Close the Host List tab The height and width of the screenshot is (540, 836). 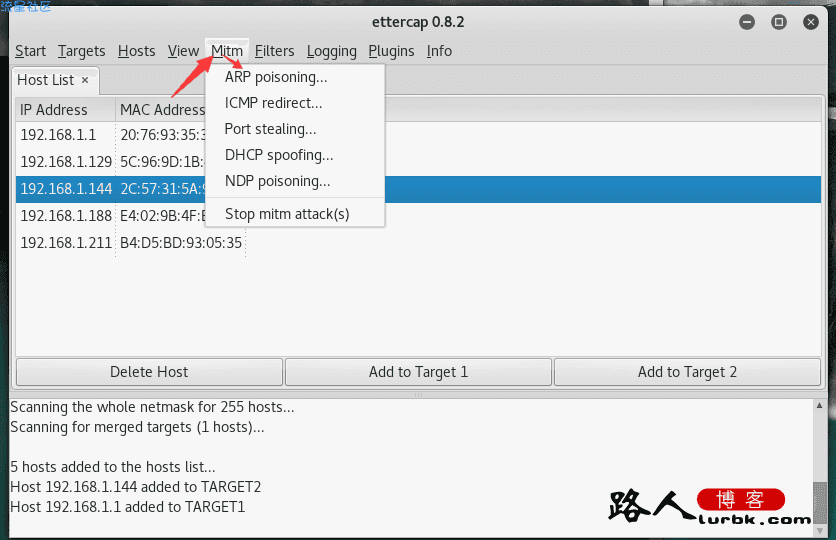(x=85, y=80)
